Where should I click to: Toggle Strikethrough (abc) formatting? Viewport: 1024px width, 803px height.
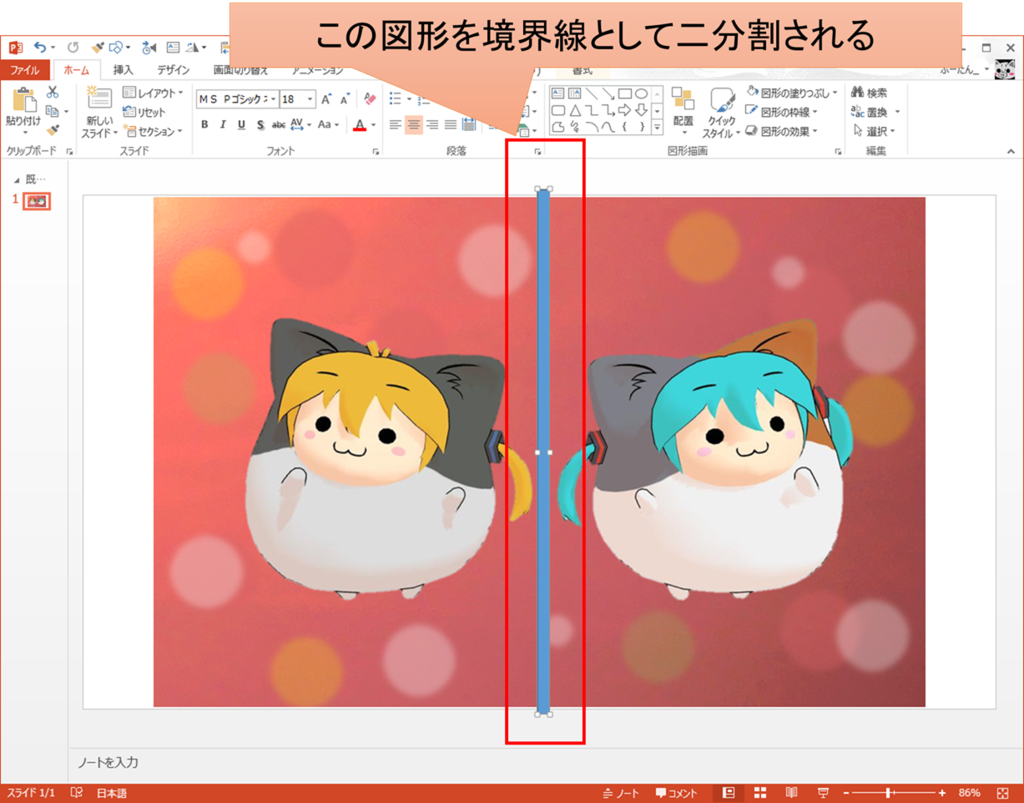click(x=278, y=124)
